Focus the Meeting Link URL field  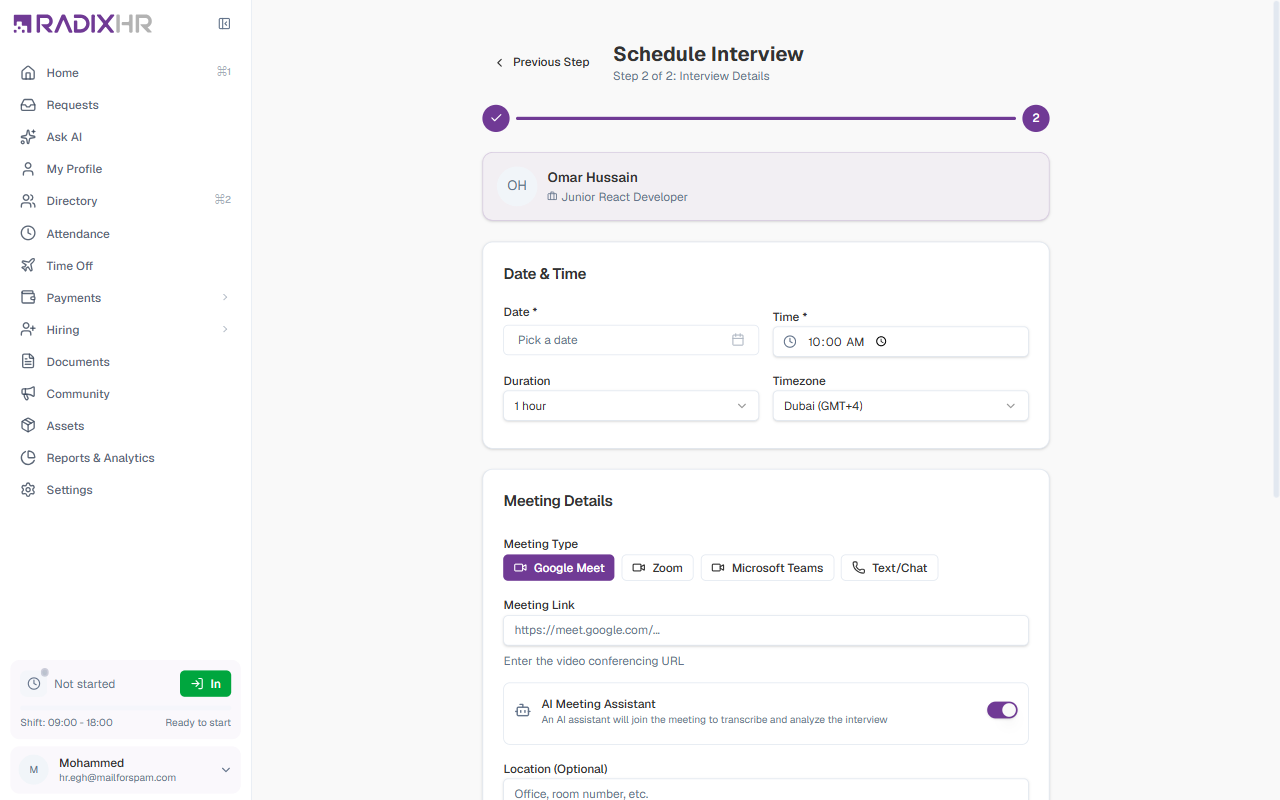766,630
